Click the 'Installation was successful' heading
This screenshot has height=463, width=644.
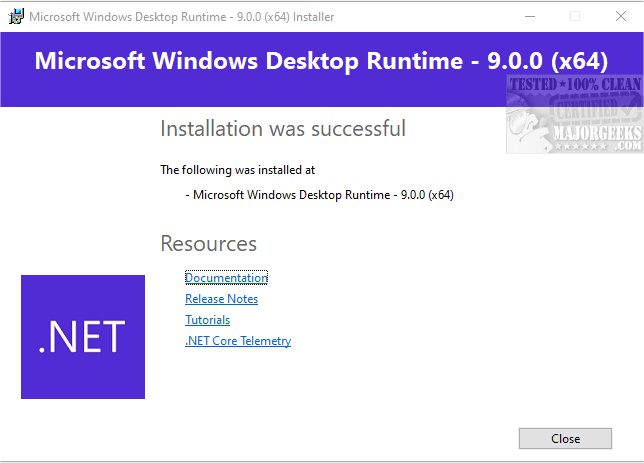click(283, 128)
